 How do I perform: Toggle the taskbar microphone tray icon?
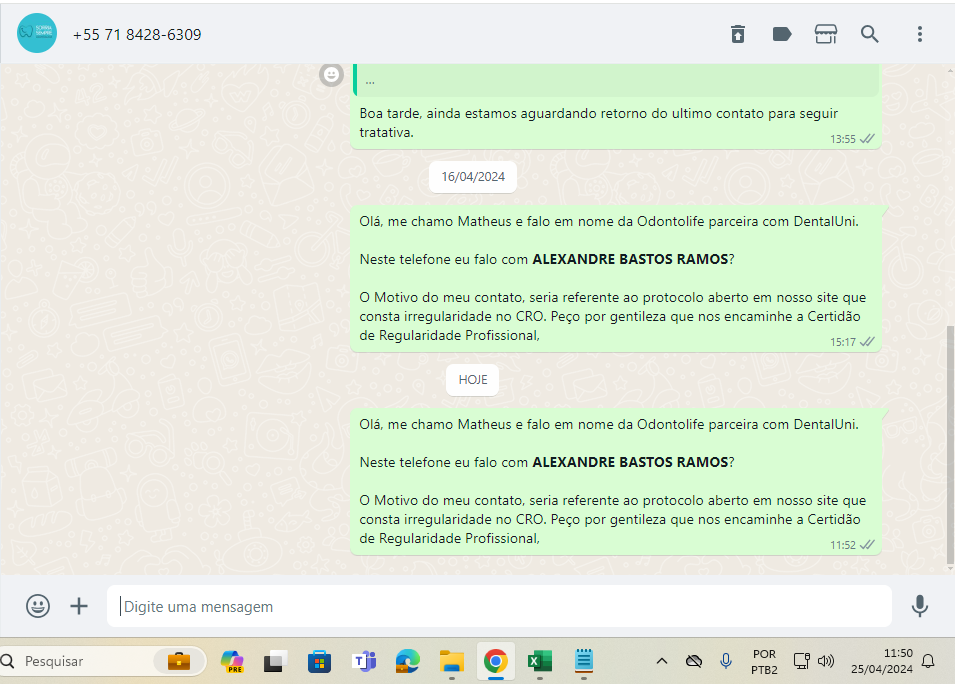point(726,661)
